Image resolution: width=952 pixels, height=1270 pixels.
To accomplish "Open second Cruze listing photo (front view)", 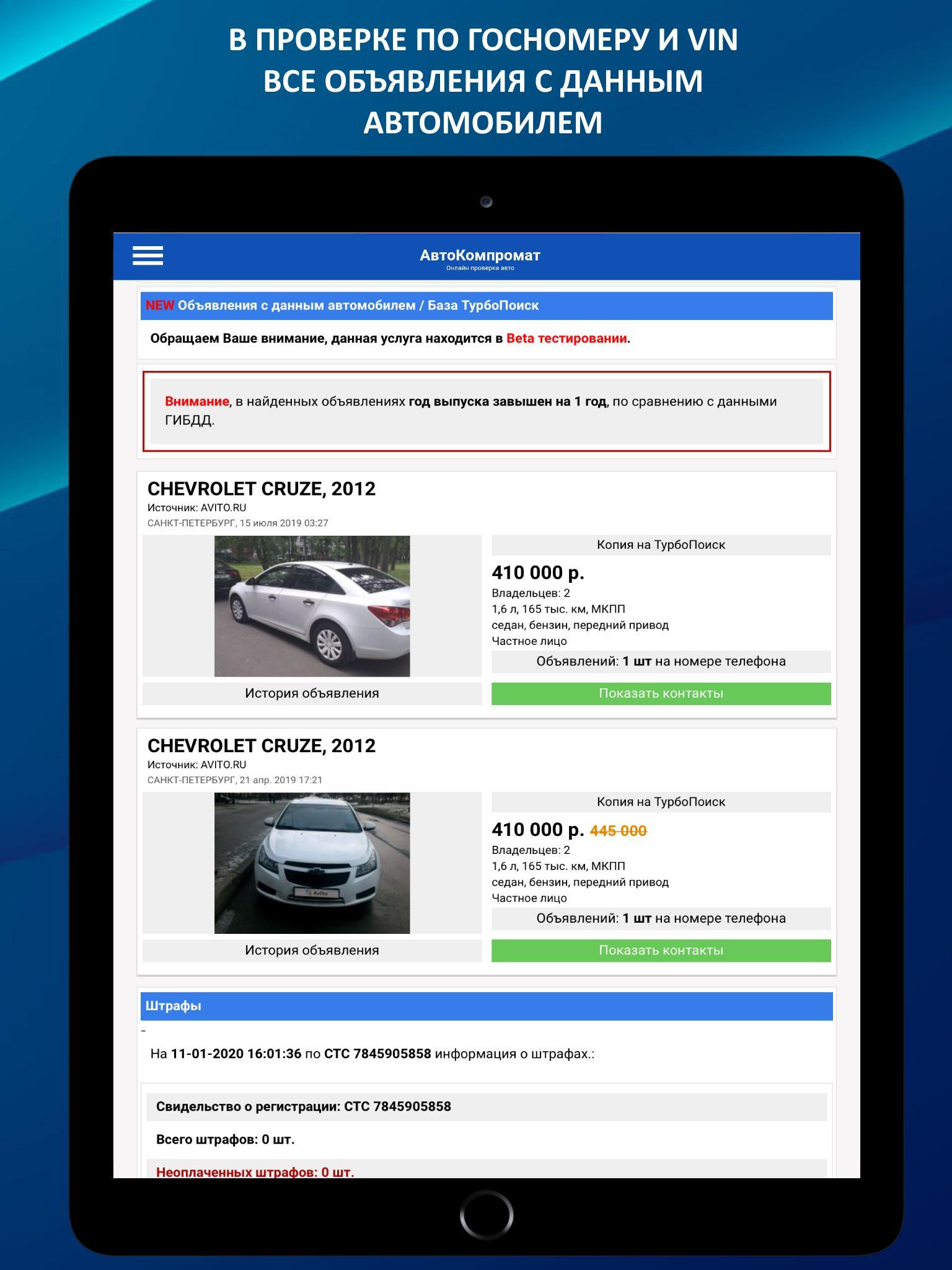I will (312, 863).
